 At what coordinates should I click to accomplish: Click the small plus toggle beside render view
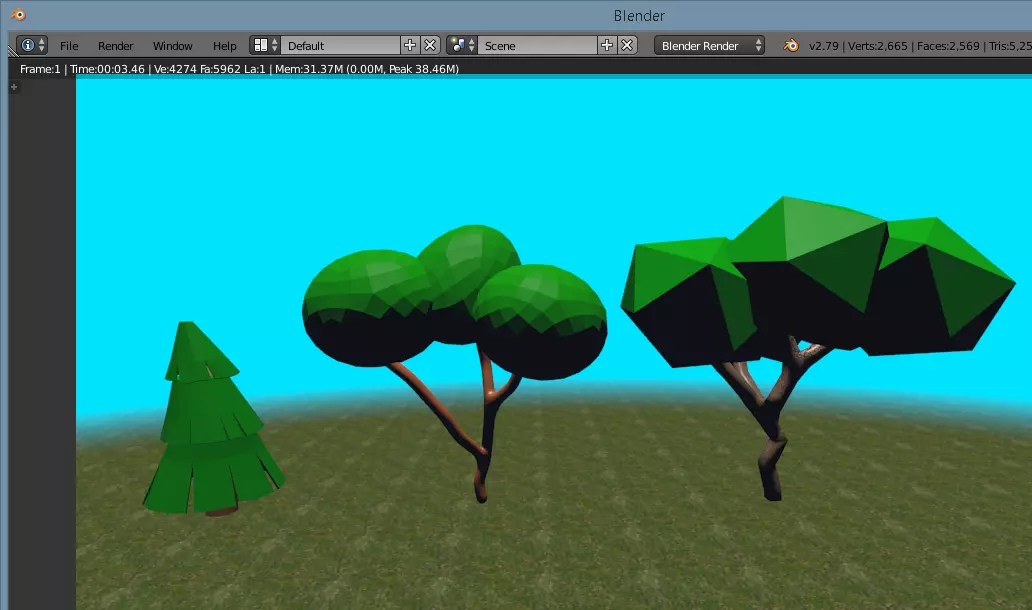click(14, 87)
